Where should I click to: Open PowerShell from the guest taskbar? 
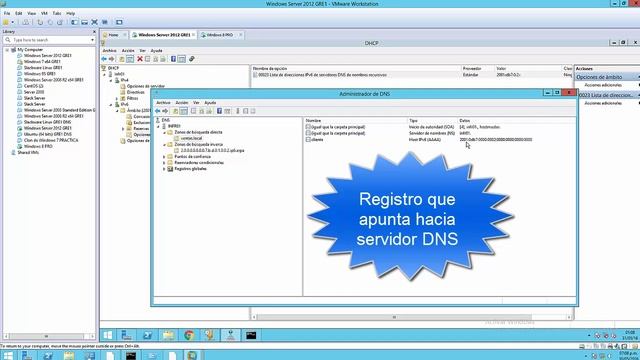coord(147,335)
